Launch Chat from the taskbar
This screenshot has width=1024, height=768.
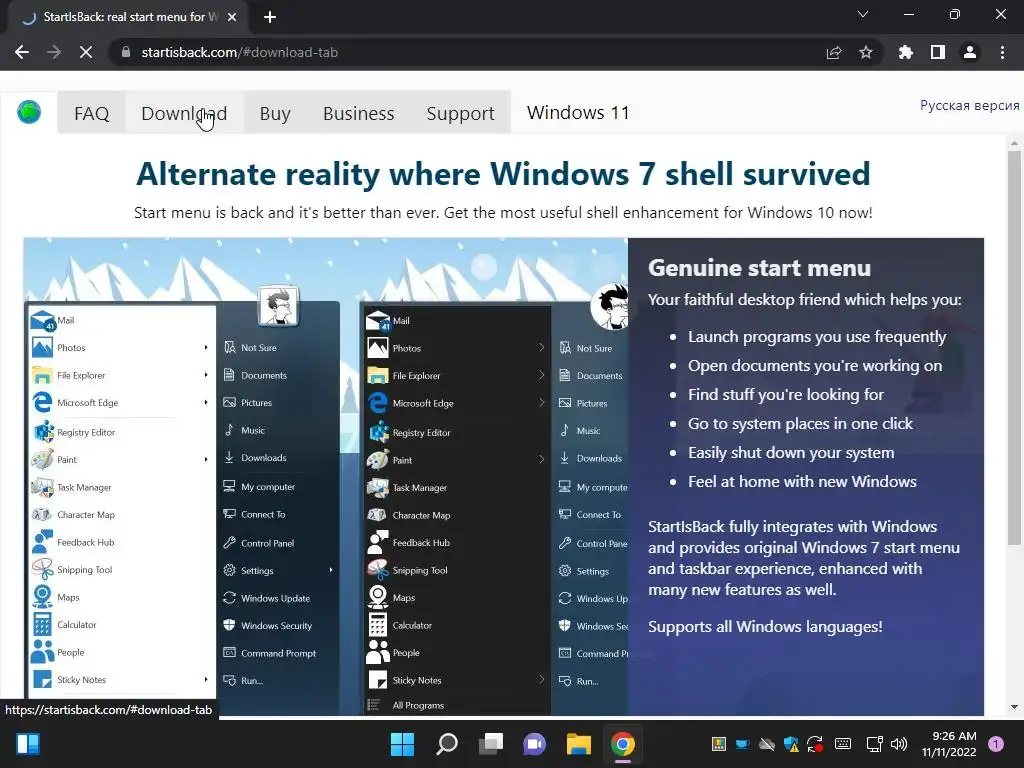(x=535, y=744)
